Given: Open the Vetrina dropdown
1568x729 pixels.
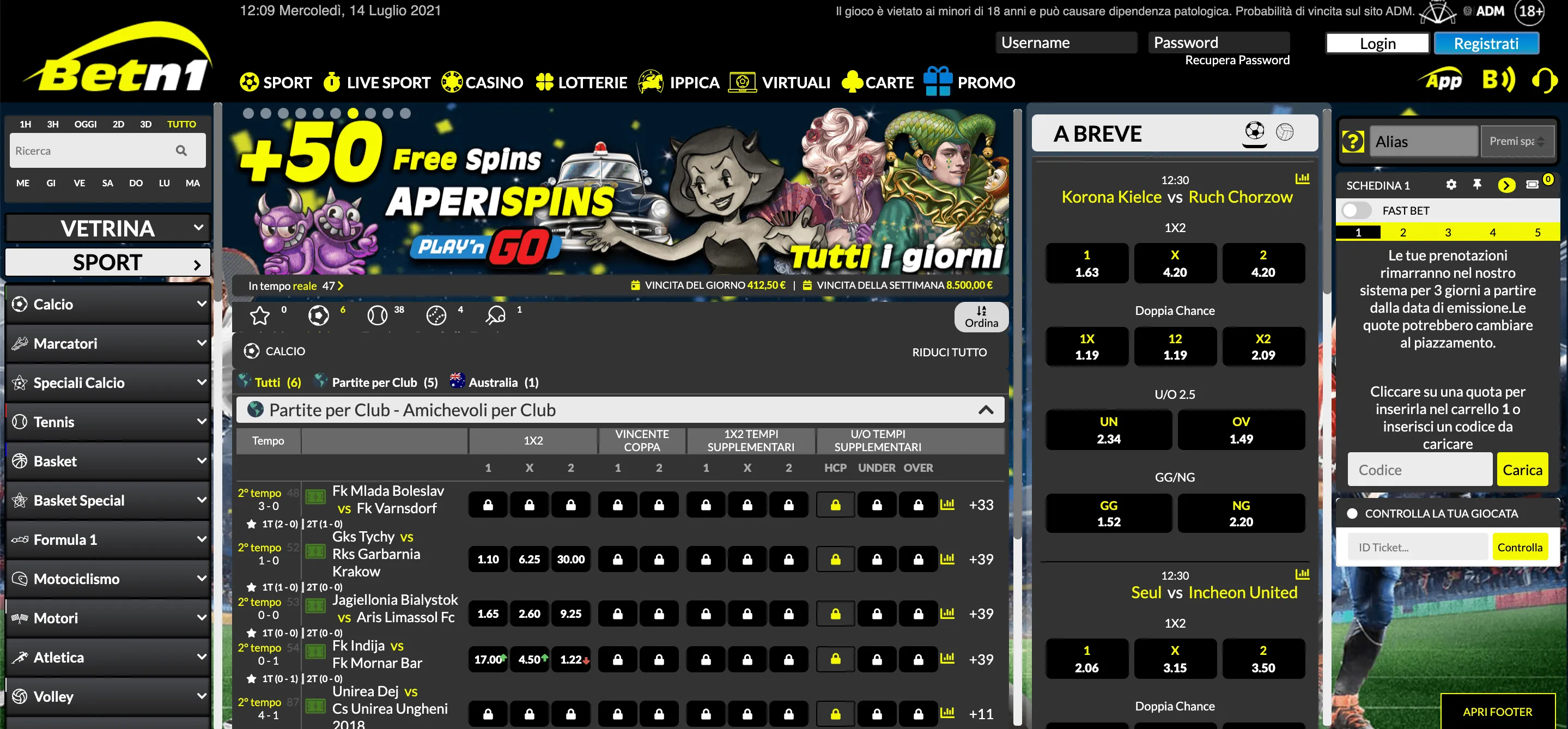Looking at the screenshot, I should point(108,228).
